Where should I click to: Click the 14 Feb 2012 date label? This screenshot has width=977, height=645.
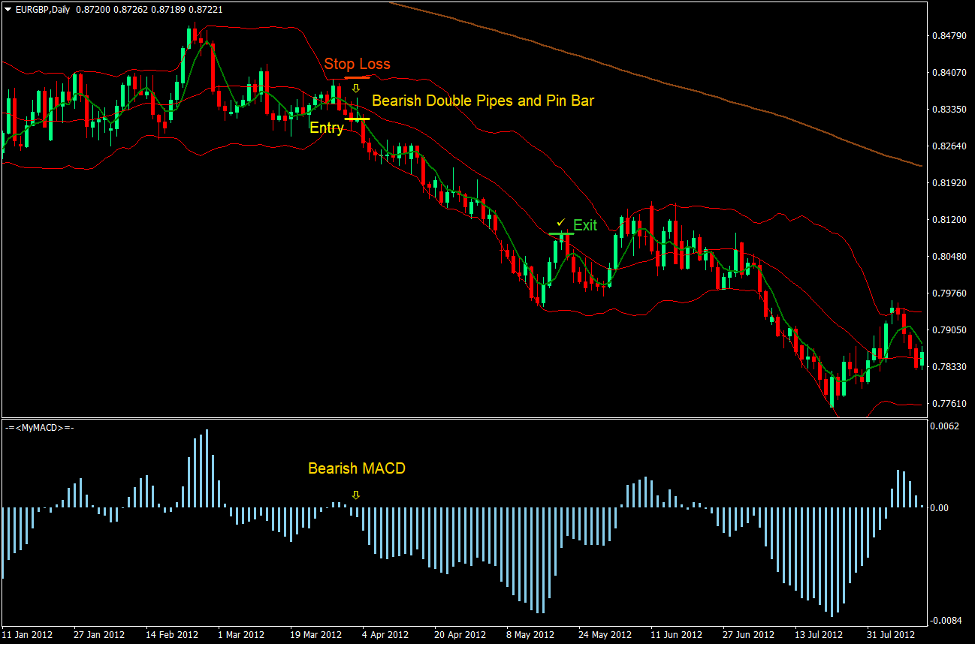[172, 635]
